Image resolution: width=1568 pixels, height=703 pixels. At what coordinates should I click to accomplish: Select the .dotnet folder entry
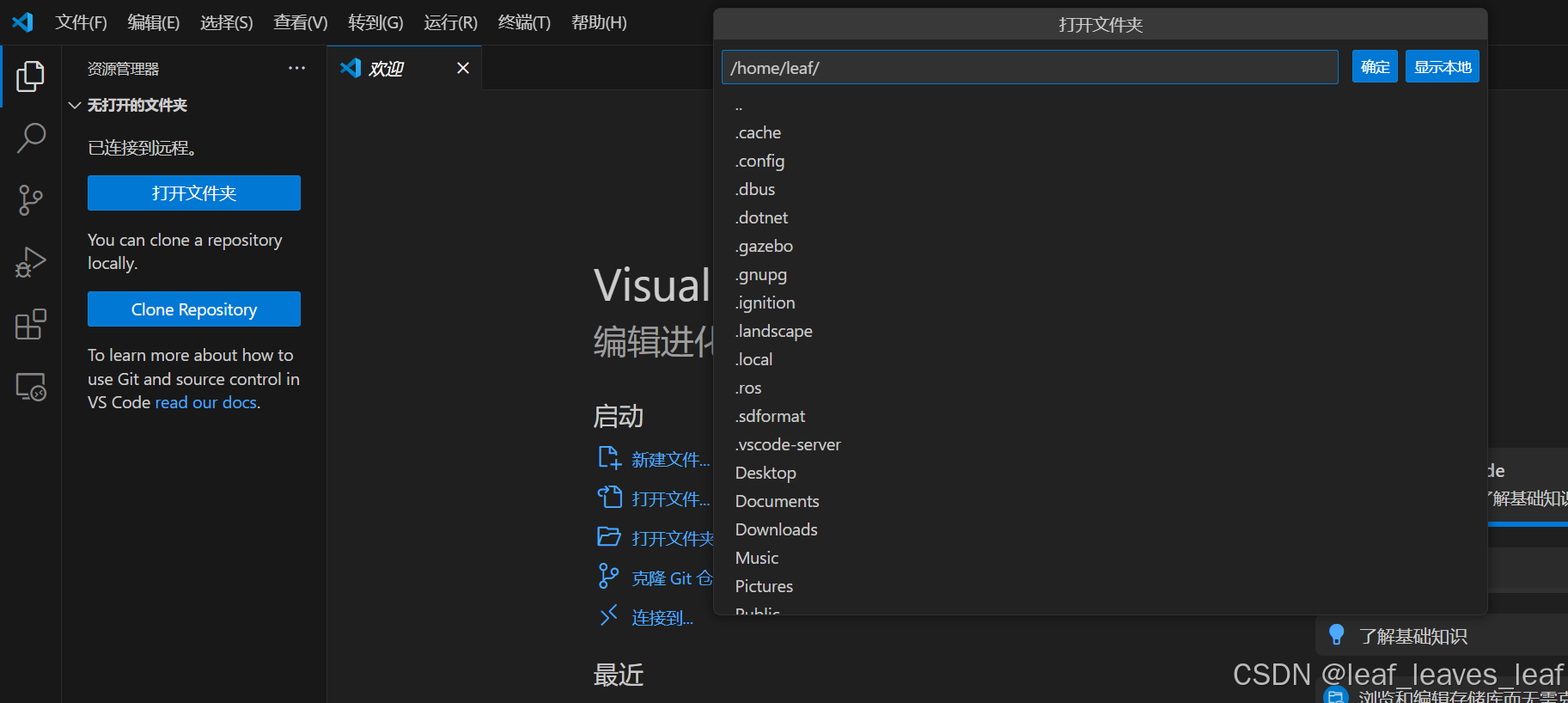point(1101,217)
